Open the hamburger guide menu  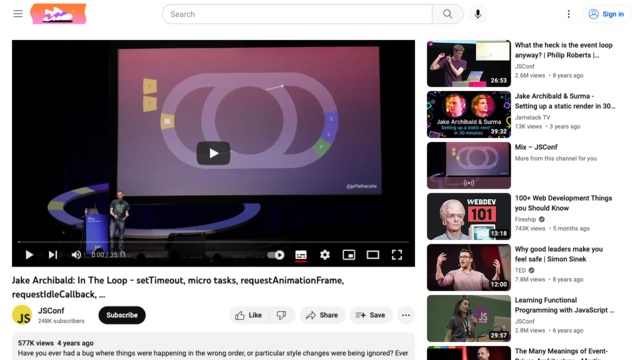point(18,14)
